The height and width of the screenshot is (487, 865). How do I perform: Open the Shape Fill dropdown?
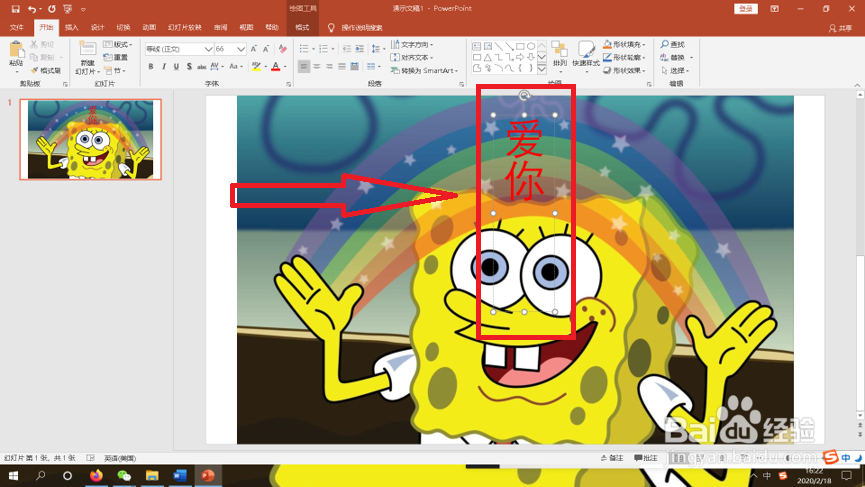point(624,44)
